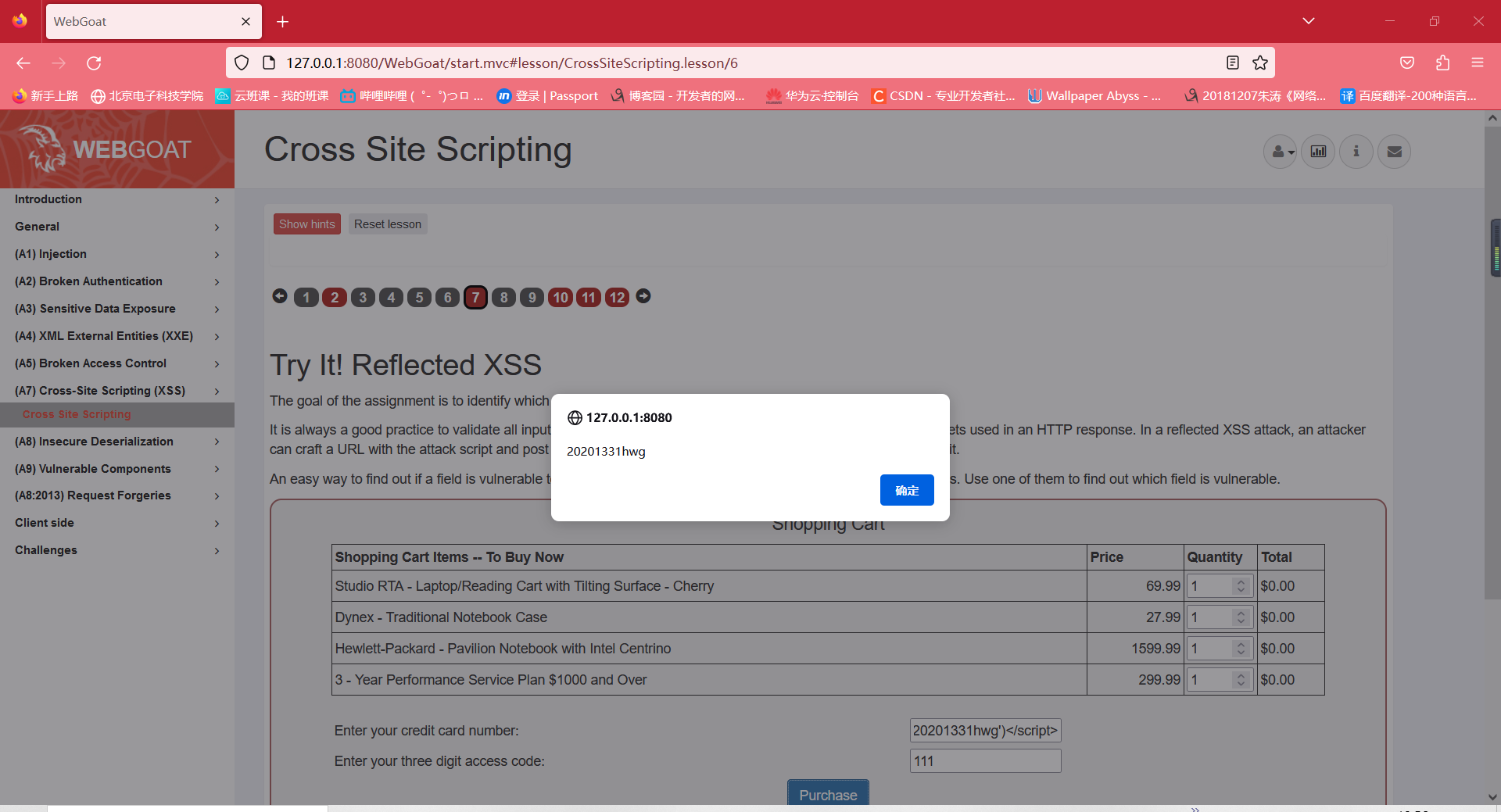Expand the (A1) Injection menu
This screenshot has height=812, width=1501.
[x=117, y=255]
